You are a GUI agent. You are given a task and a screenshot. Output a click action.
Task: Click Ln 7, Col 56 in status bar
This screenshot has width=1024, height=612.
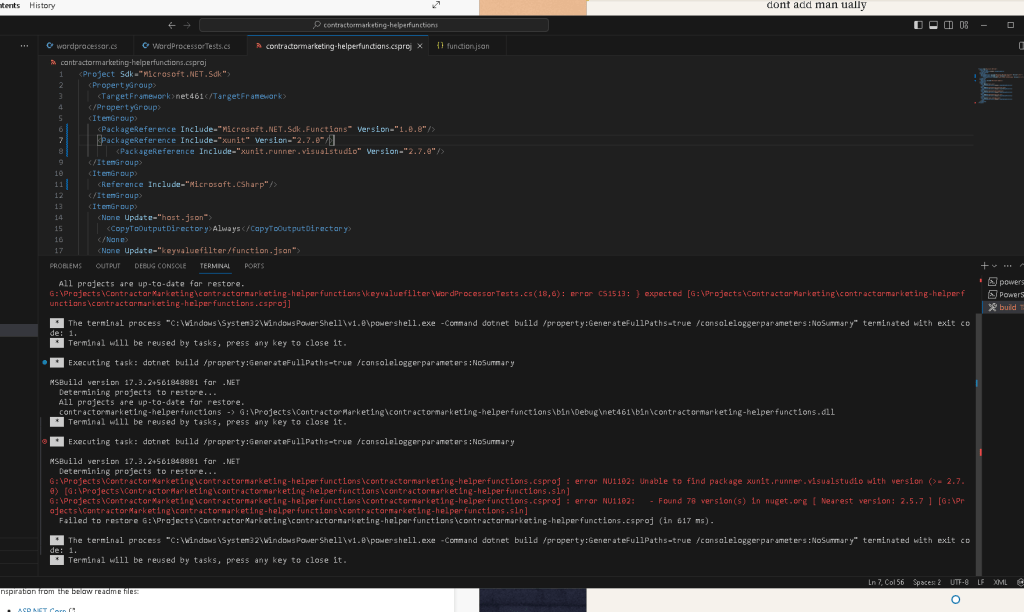(886, 582)
